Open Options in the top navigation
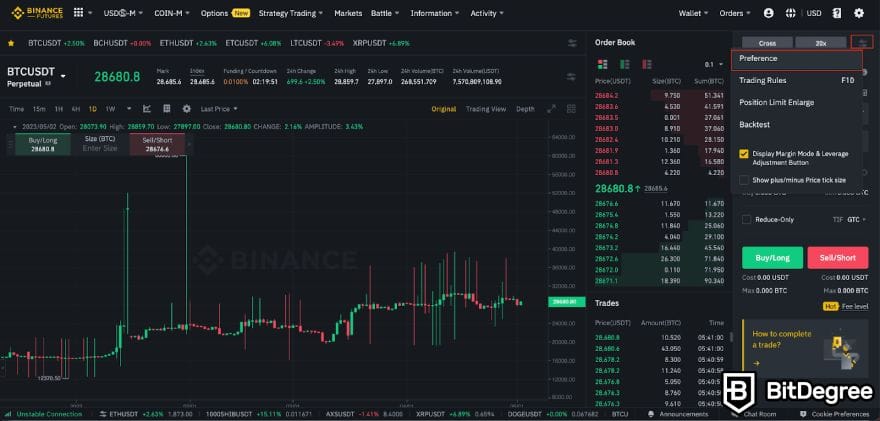The image size is (880, 421). pos(214,13)
